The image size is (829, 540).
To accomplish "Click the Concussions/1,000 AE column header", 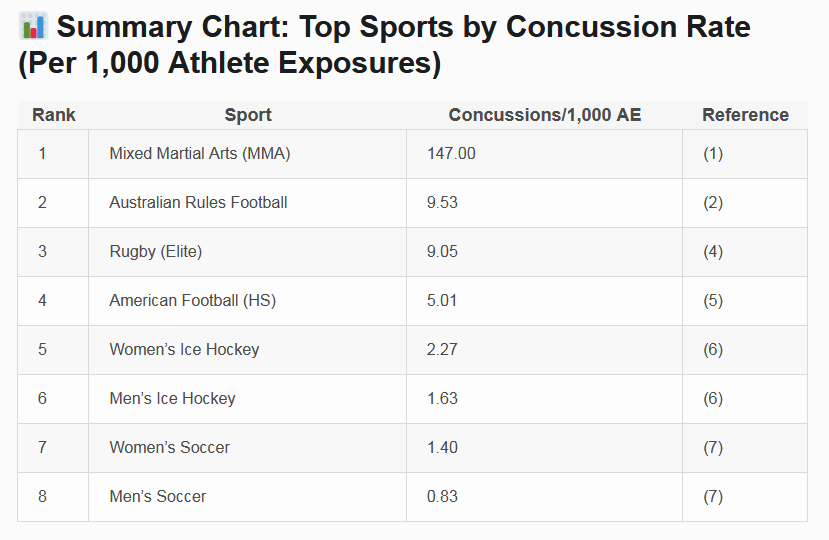I will coord(544,115).
